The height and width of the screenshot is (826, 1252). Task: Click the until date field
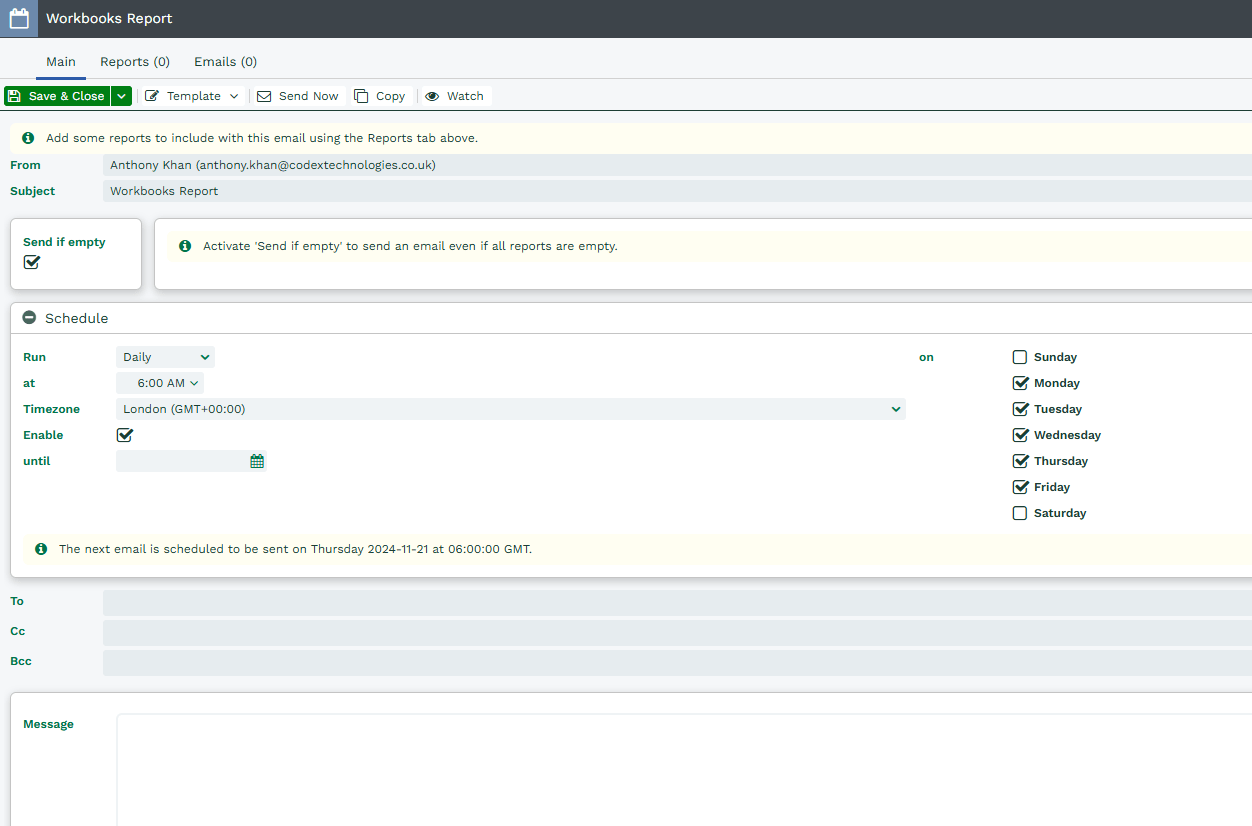tap(181, 461)
